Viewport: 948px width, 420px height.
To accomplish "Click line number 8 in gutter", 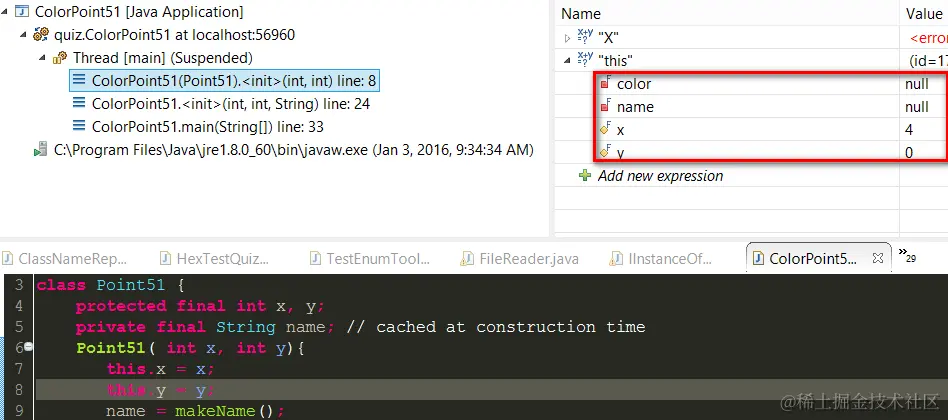I will [x=17, y=390].
